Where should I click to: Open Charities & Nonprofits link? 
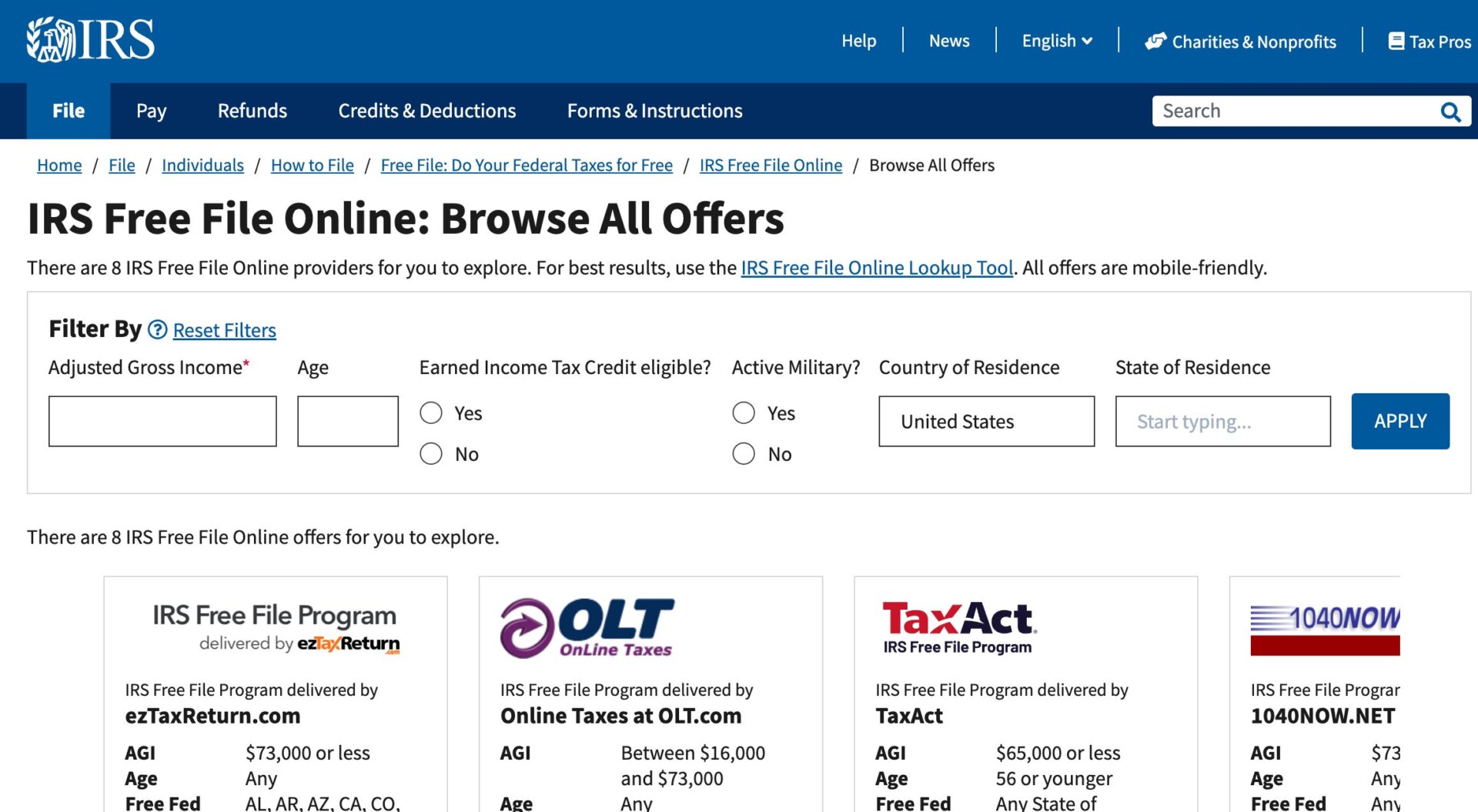point(1240,42)
